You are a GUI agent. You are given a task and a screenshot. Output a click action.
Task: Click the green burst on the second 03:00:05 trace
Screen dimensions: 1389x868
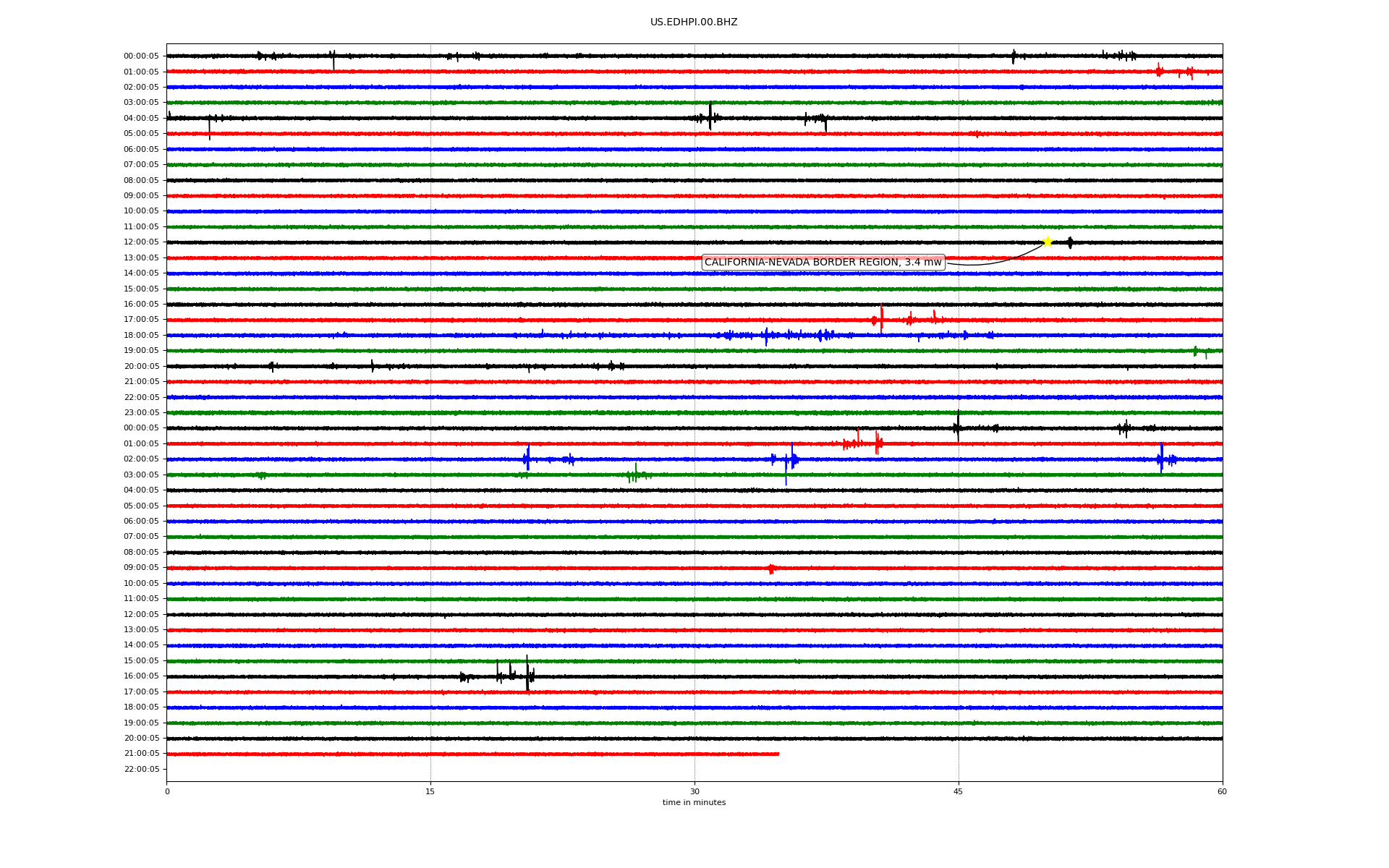[x=635, y=475]
